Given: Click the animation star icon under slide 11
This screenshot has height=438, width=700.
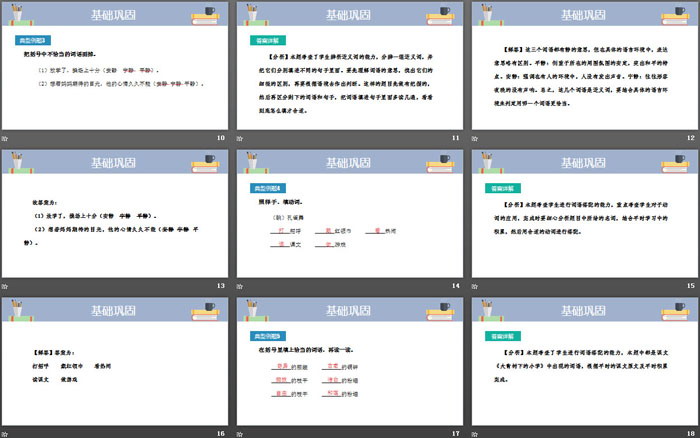Looking at the screenshot, I should (x=241, y=137).
